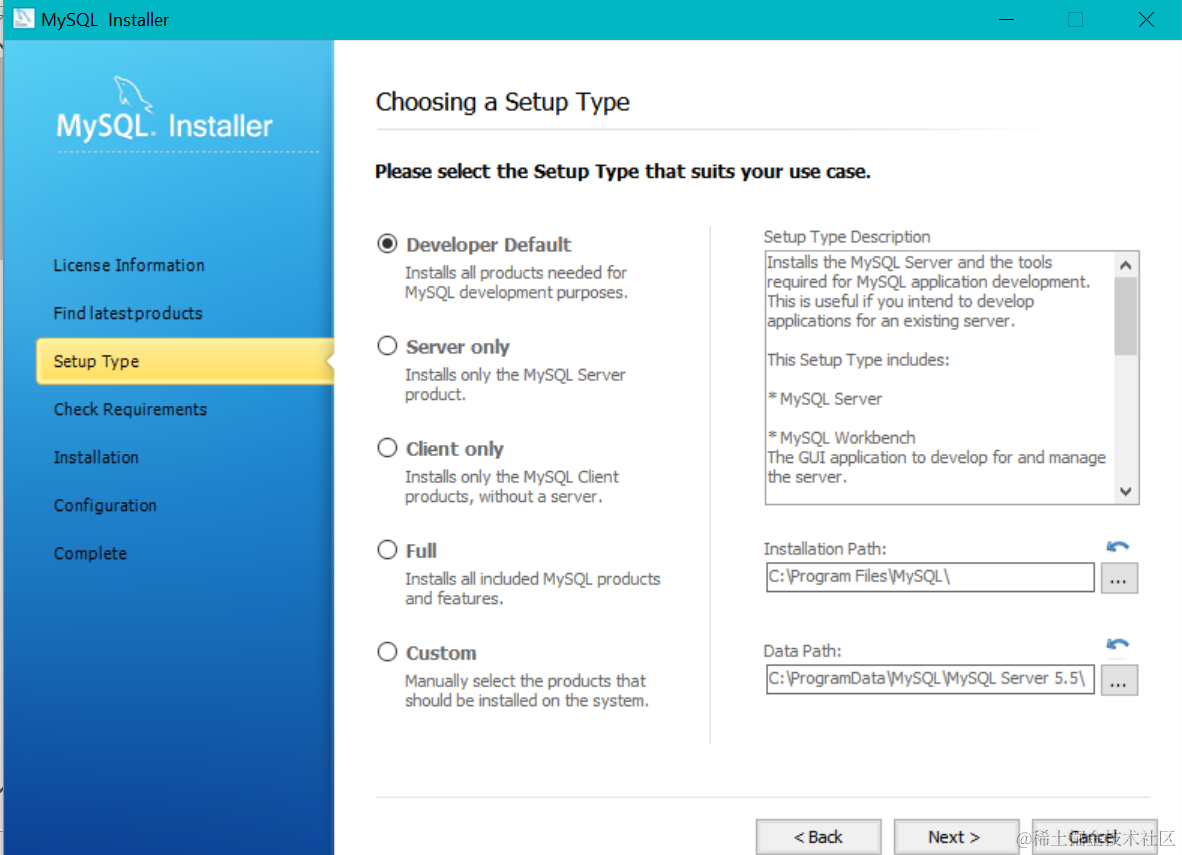Click 'Setup Type Description' label
1182x855 pixels.
coord(847,237)
